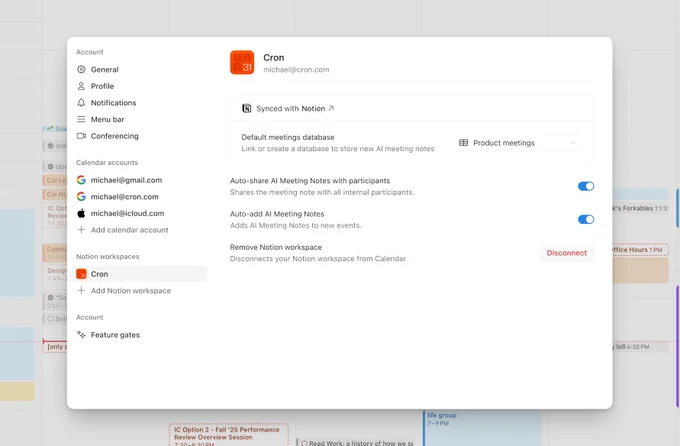Click the Remove Notion workspace label
The height and width of the screenshot is (446, 680).
[276, 247]
